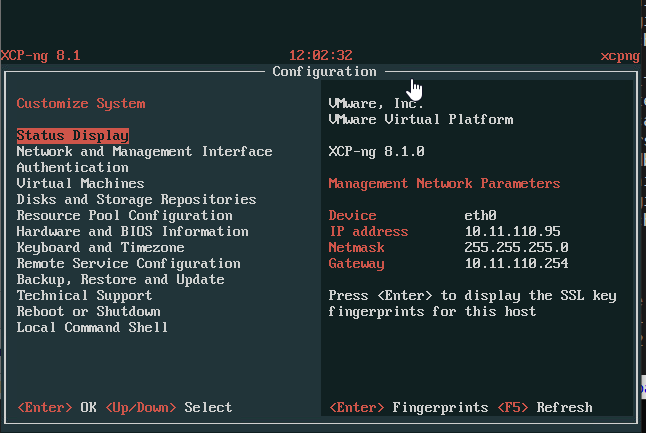The image size is (646, 433).
Task: Open Keyboard and Timezone settings
Action: (x=100, y=248)
